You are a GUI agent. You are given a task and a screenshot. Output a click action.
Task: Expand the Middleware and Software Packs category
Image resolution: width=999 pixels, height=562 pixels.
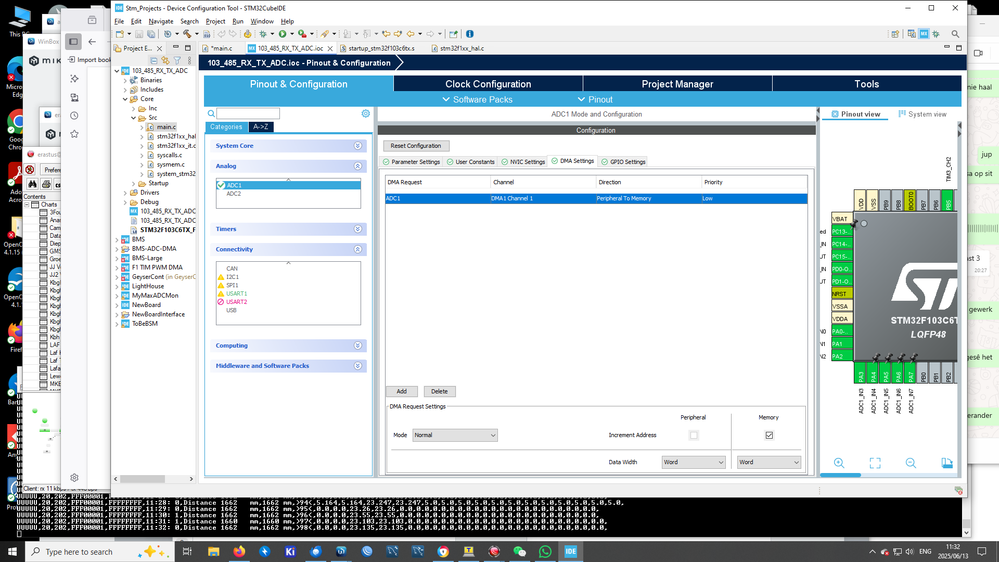tap(358, 366)
